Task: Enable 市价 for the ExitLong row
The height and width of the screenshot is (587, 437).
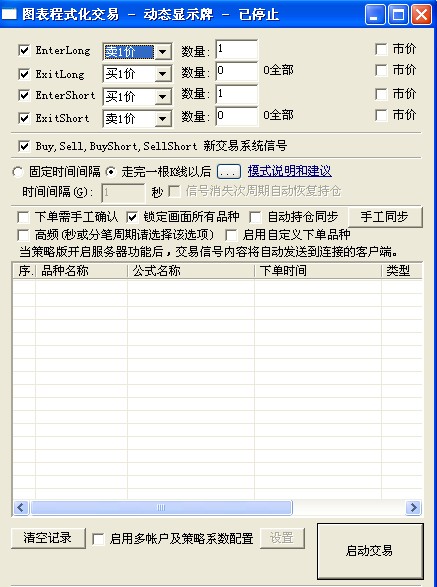Action: click(x=381, y=70)
